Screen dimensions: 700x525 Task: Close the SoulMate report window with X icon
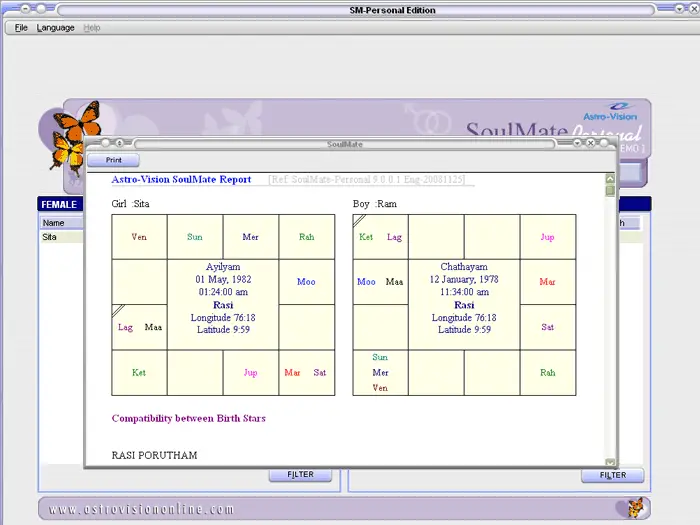(x=590, y=143)
